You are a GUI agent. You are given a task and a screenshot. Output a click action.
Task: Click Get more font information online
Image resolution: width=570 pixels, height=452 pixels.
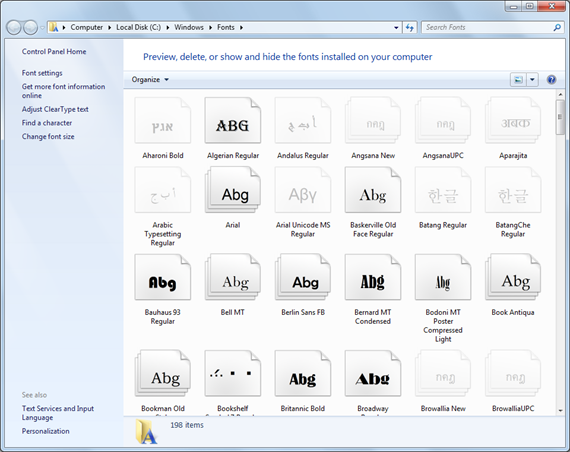click(x=63, y=91)
